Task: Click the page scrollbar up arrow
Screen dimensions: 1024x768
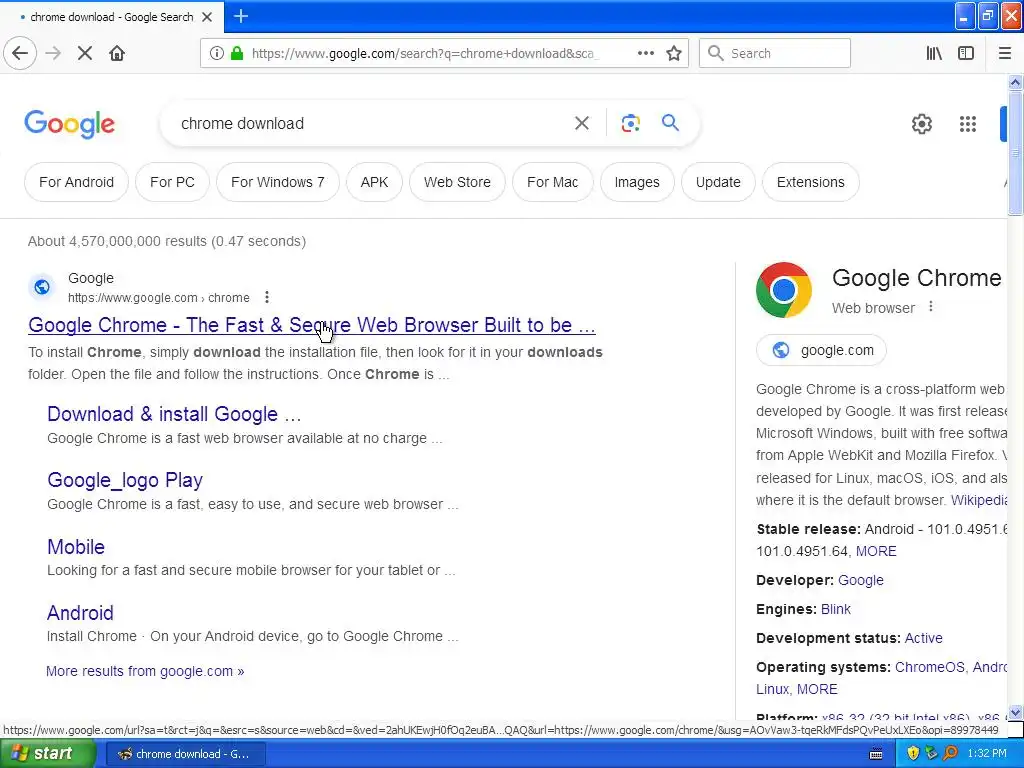Action: tap(1015, 82)
